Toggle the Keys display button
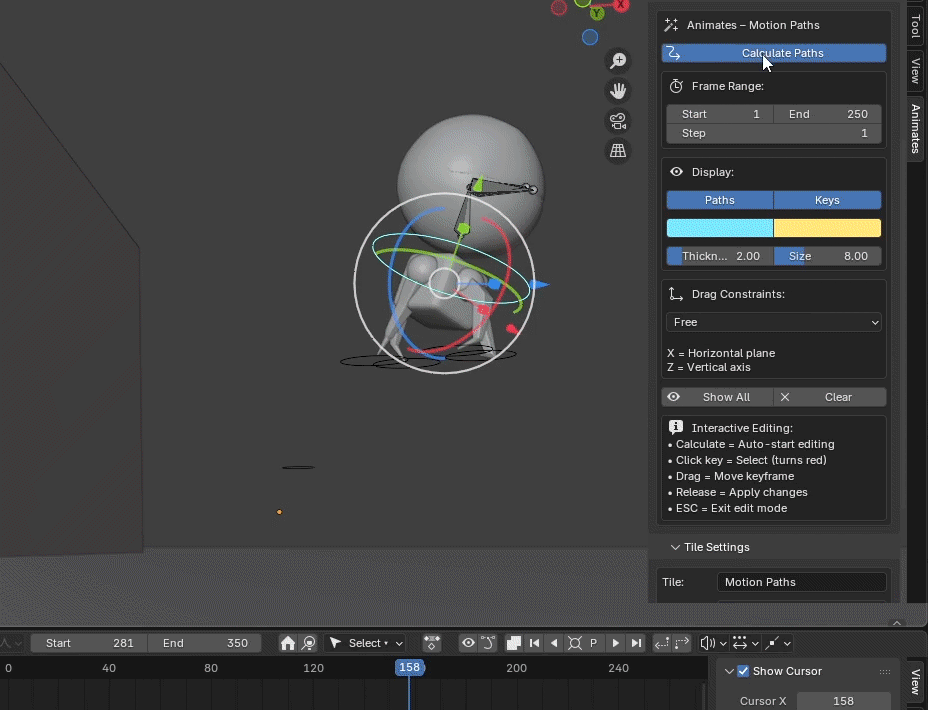Image resolution: width=928 pixels, height=710 pixels. [x=827, y=200]
